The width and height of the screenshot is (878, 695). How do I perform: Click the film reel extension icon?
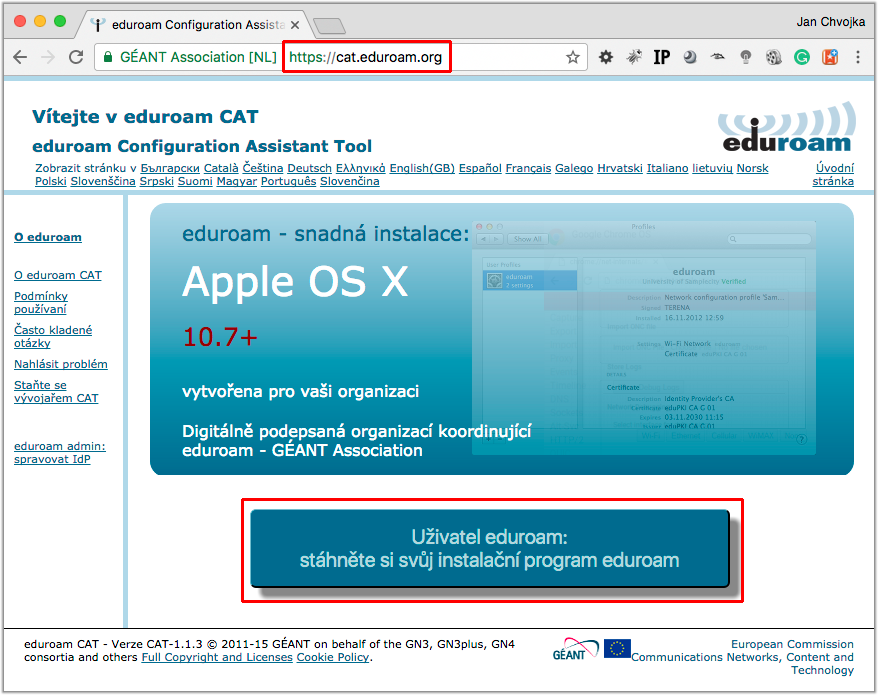[x=773, y=57]
